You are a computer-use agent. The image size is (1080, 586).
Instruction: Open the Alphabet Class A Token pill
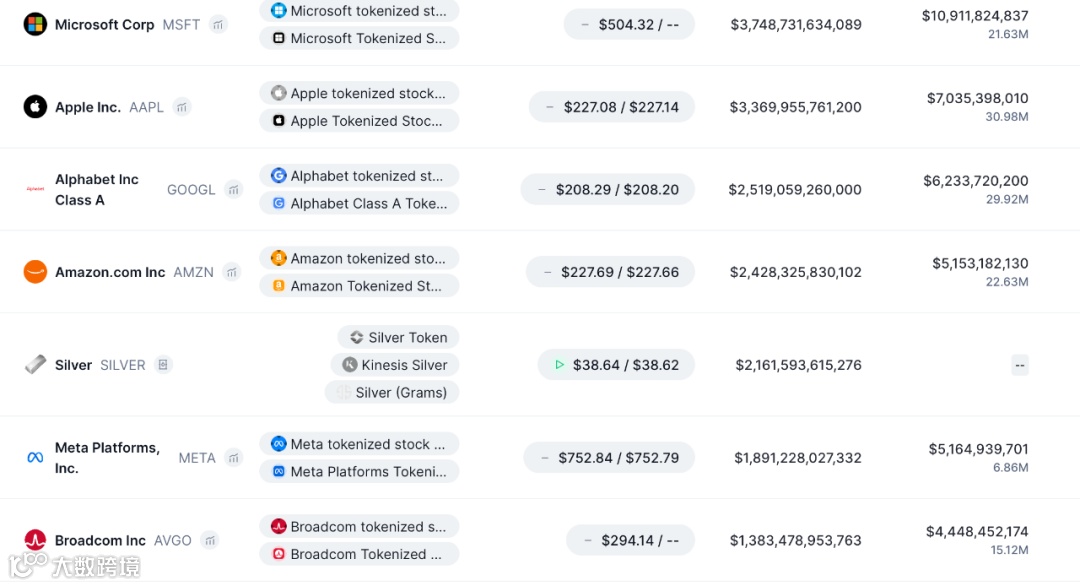click(x=359, y=203)
